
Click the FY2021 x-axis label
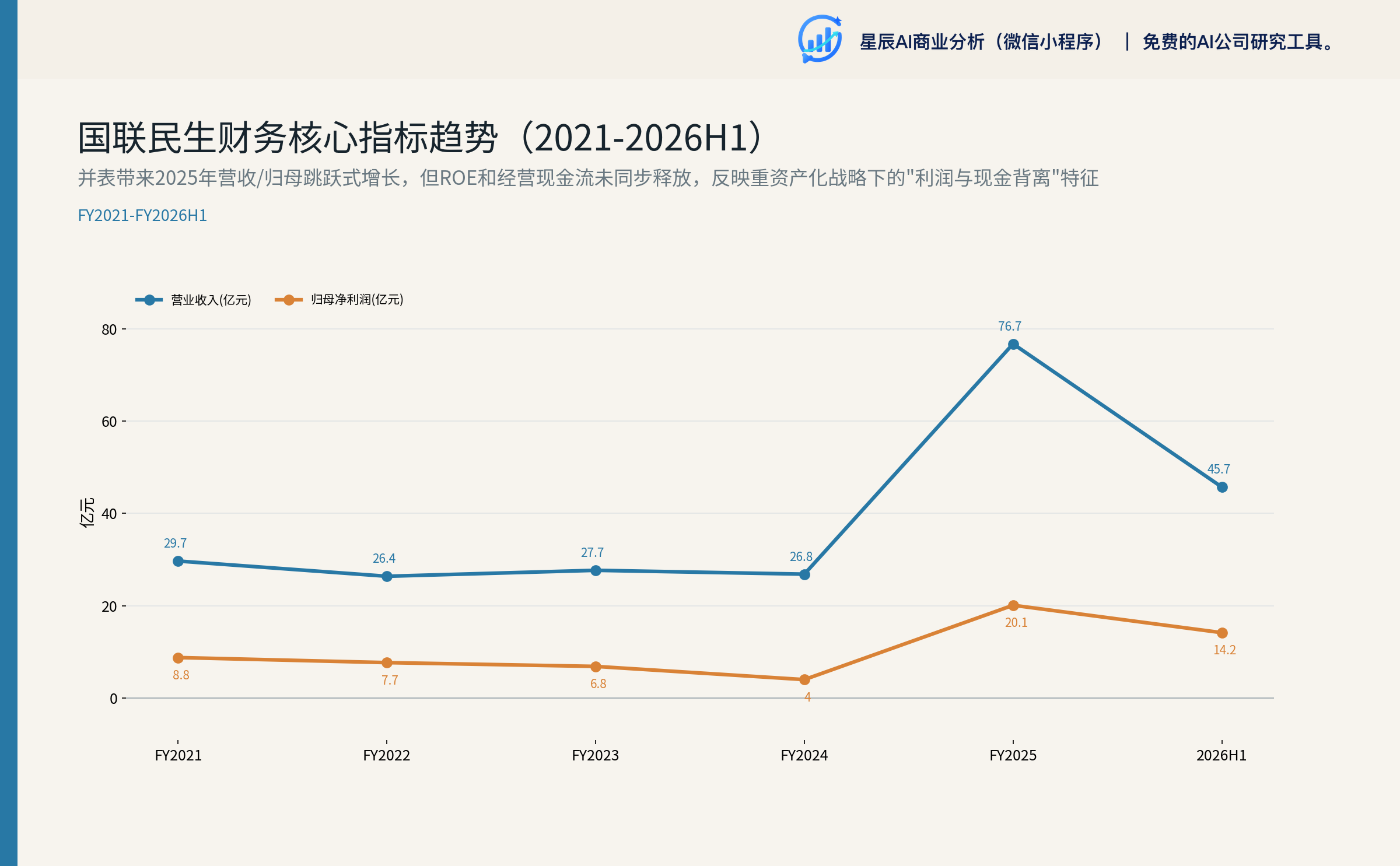point(178,755)
